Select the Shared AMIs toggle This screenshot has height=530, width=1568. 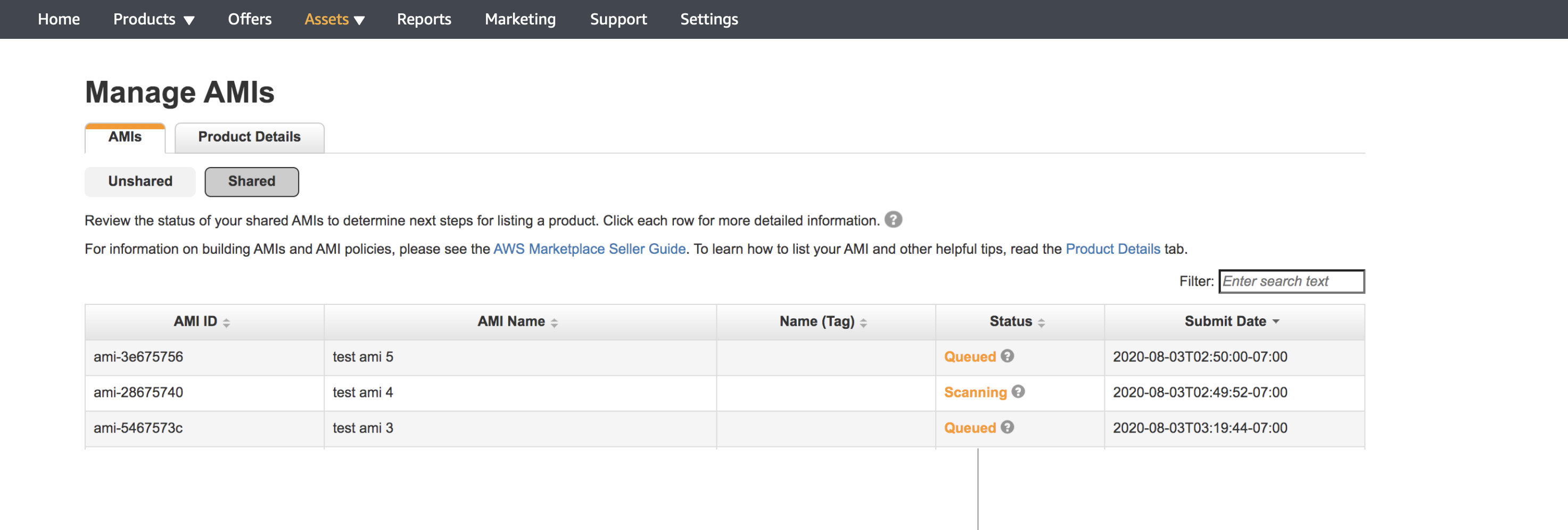tap(251, 181)
